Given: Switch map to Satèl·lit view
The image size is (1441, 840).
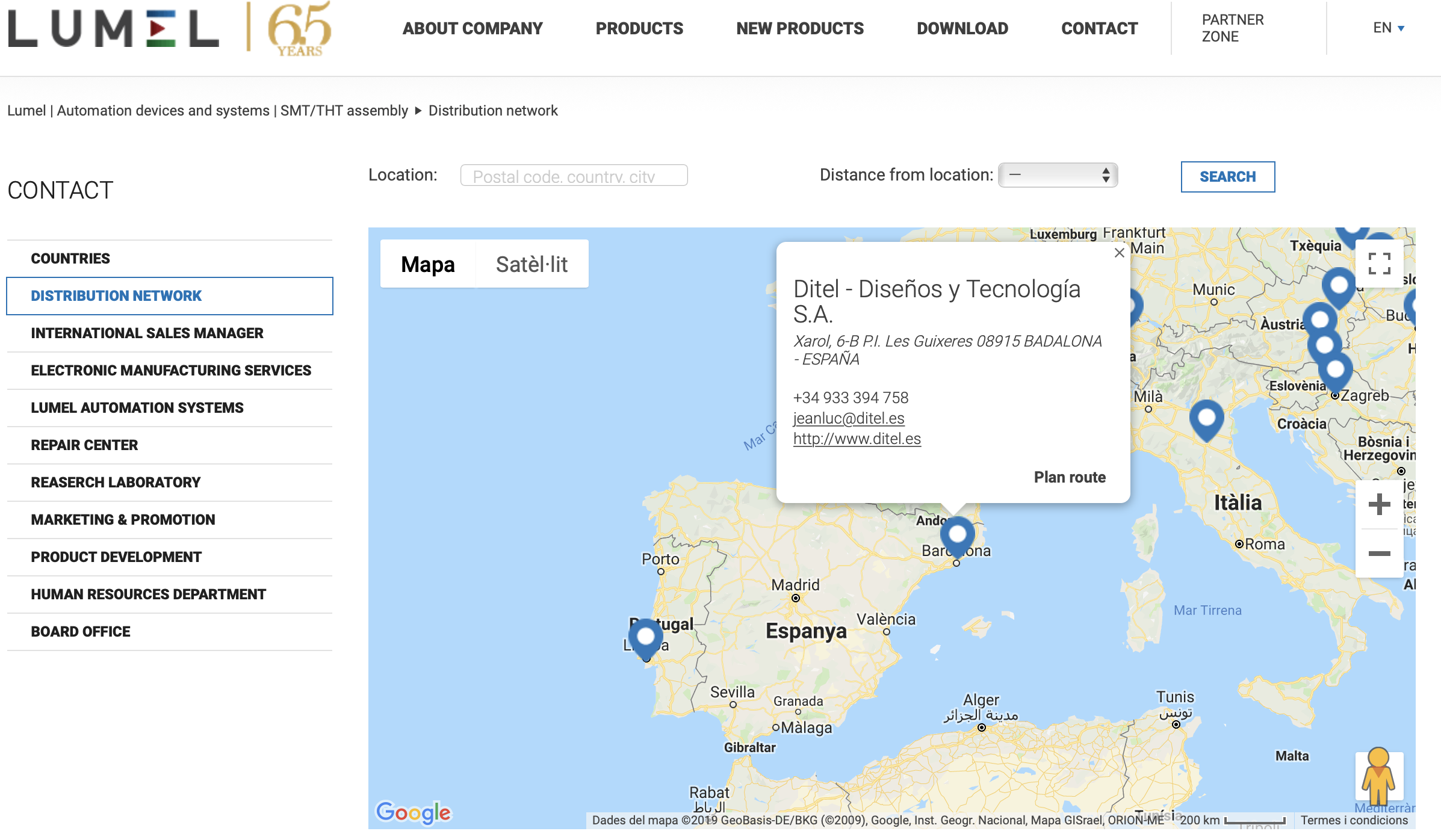Looking at the screenshot, I should pos(531,264).
